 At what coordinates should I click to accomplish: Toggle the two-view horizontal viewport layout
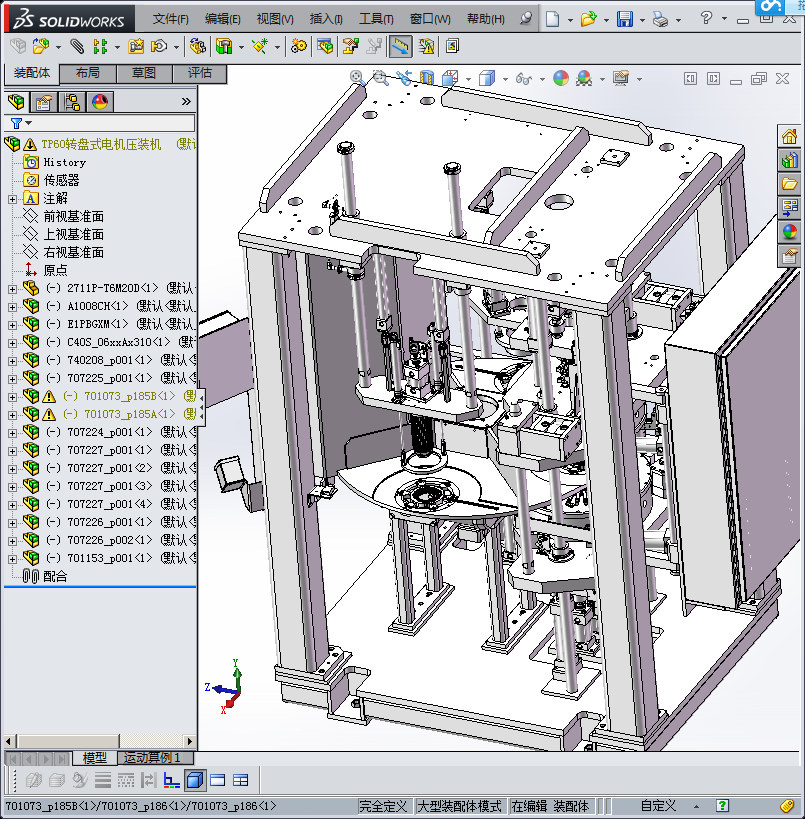point(218,780)
